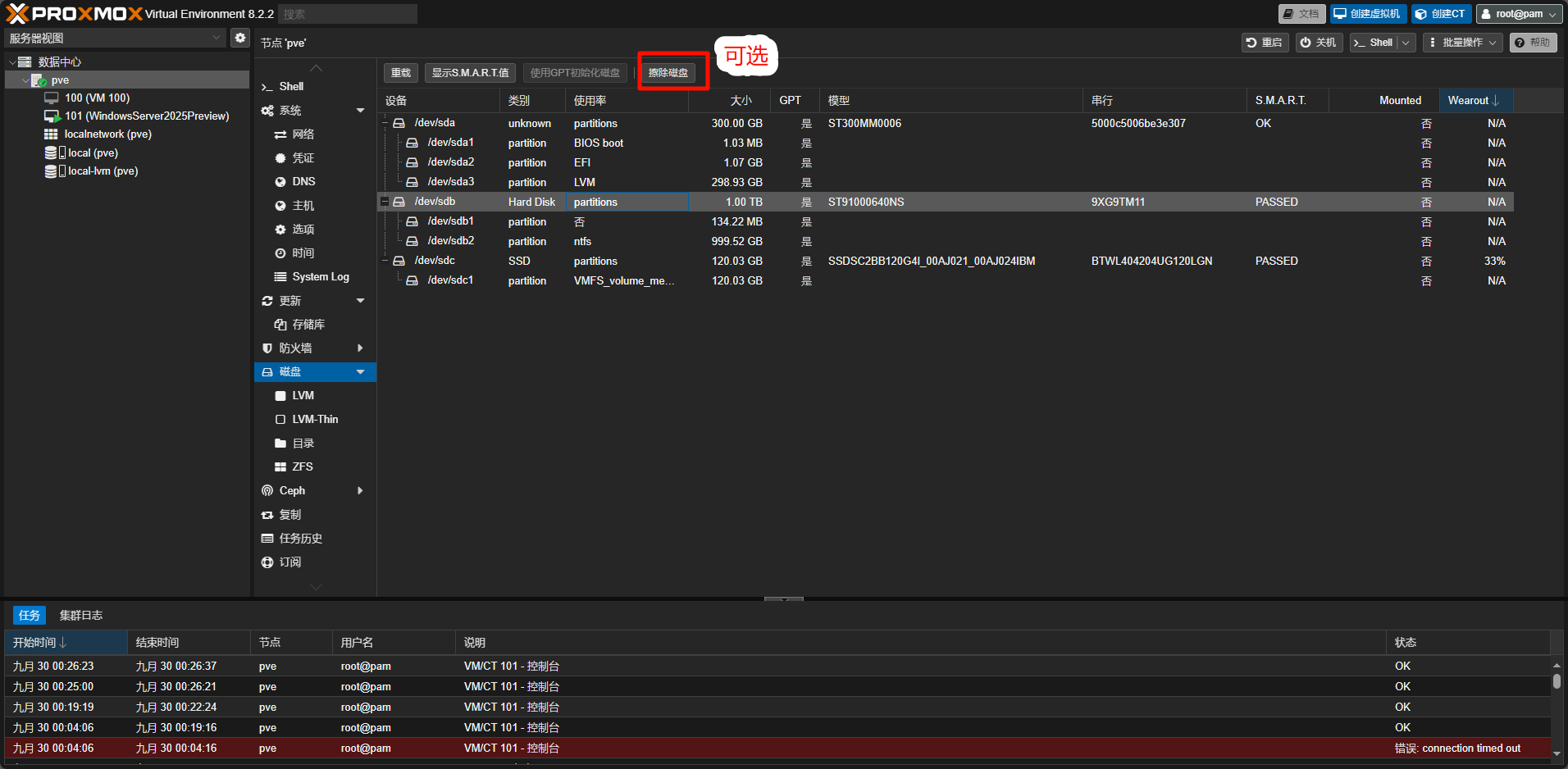Image resolution: width=1568 pixels, height=769 pixels.
Task: Click the Show S.M.A.R.T. values button
Action: (470, 73)
